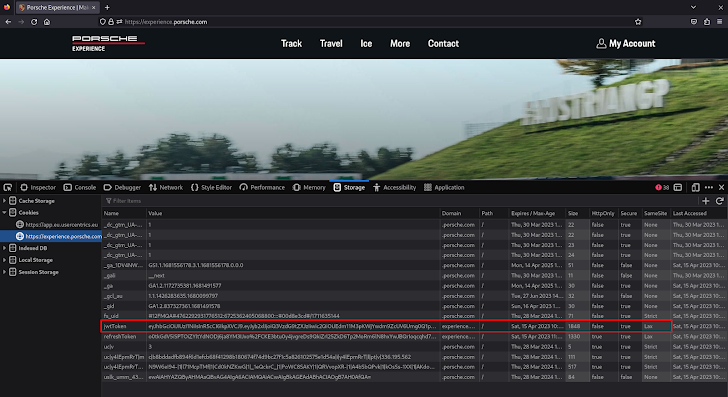This screenshot has width=728, height=397.
Task: Open a new browser tab with plus
Action: click(x=107, y=7)
